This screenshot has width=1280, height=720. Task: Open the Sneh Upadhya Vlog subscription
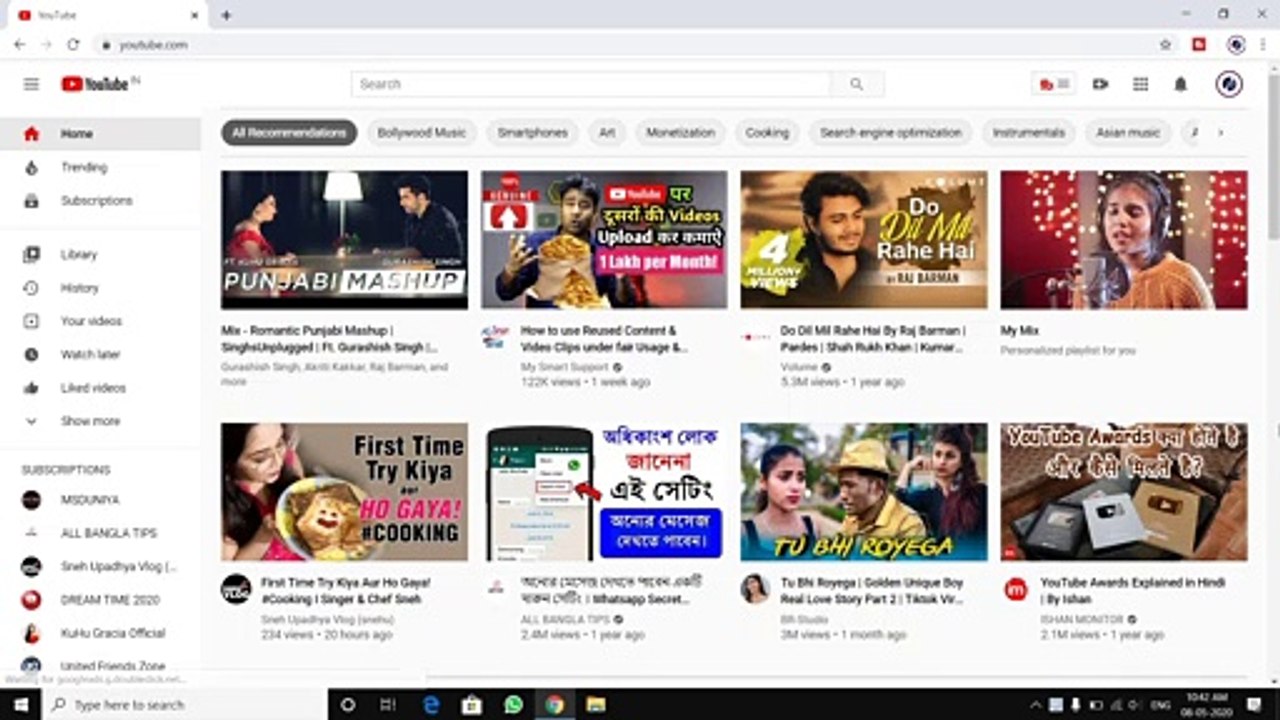pos(100,566)
